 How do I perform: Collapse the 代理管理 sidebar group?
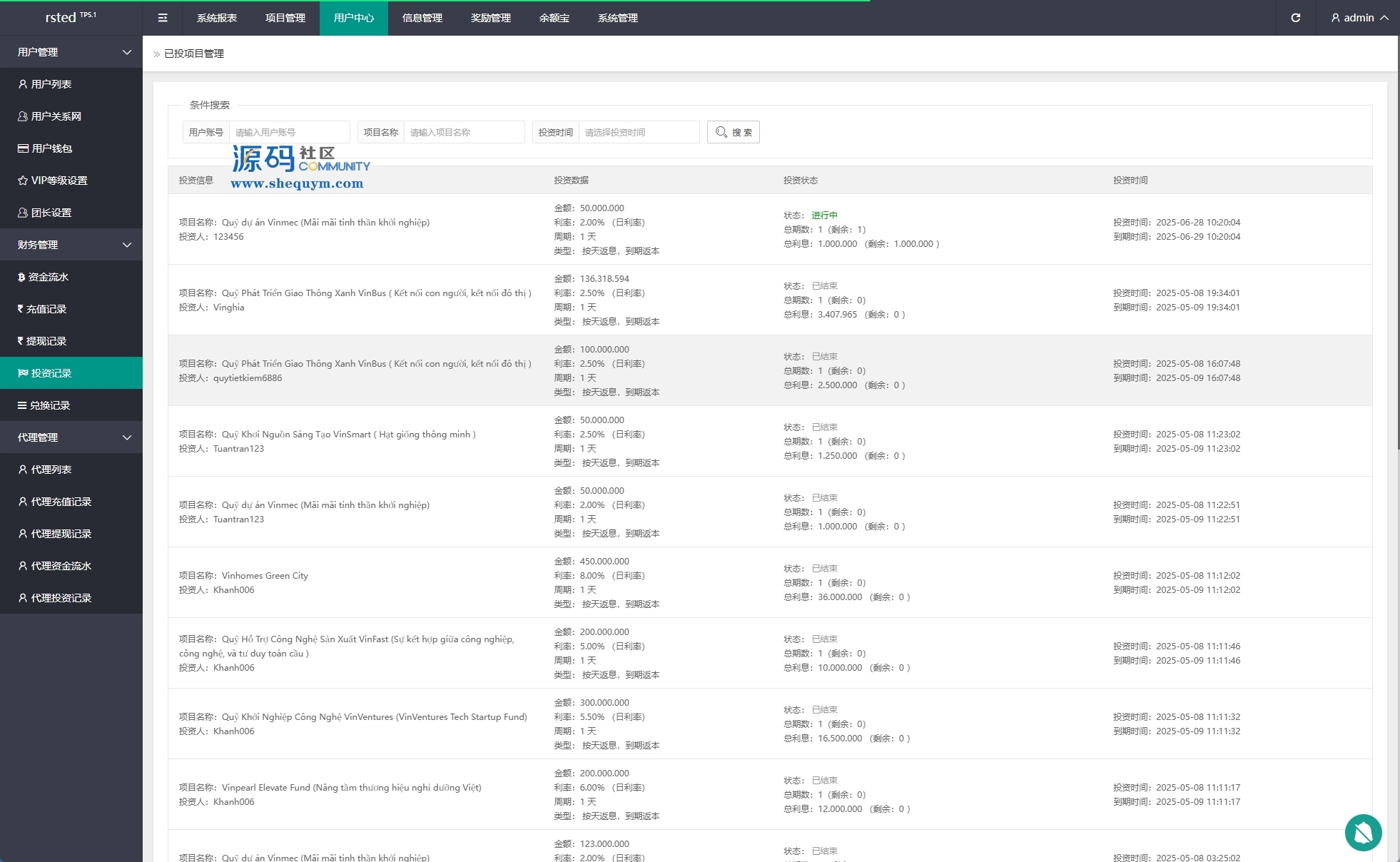coord(71,437)
